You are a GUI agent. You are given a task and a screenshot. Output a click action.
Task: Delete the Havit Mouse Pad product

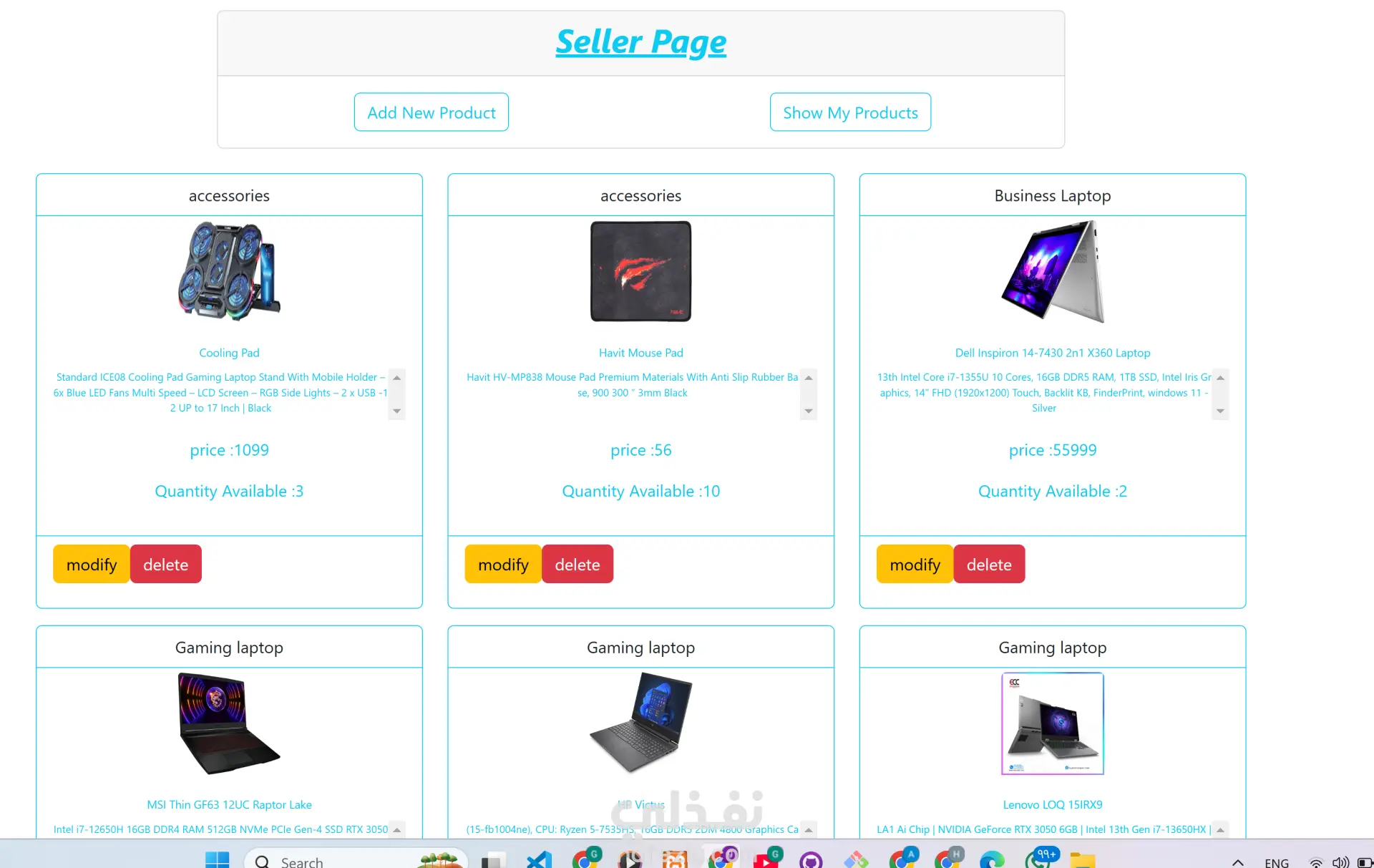pyautogui.click(x=578, y=564)
